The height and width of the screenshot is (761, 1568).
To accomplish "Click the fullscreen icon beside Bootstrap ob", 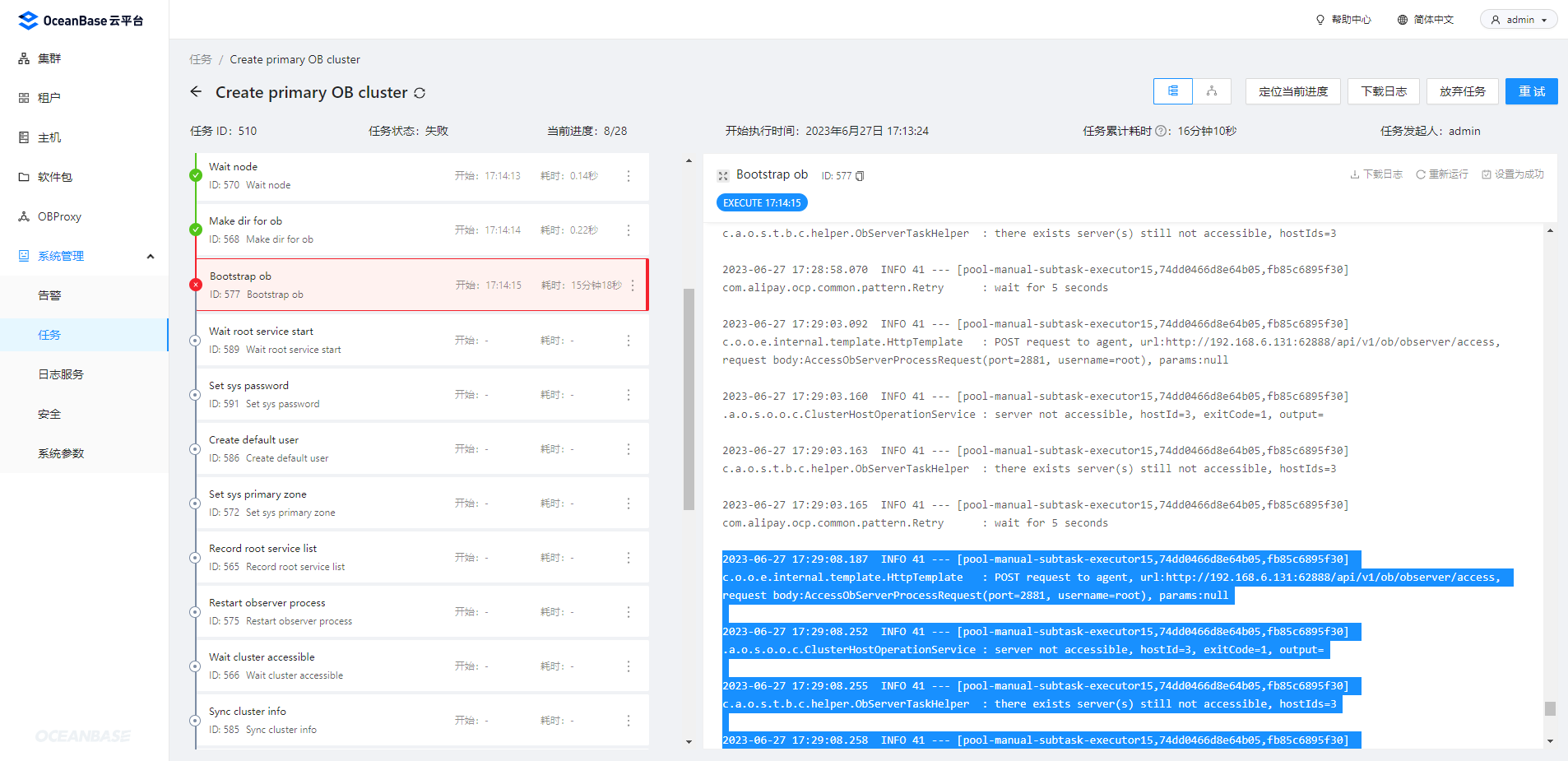I will pos(723,175).
